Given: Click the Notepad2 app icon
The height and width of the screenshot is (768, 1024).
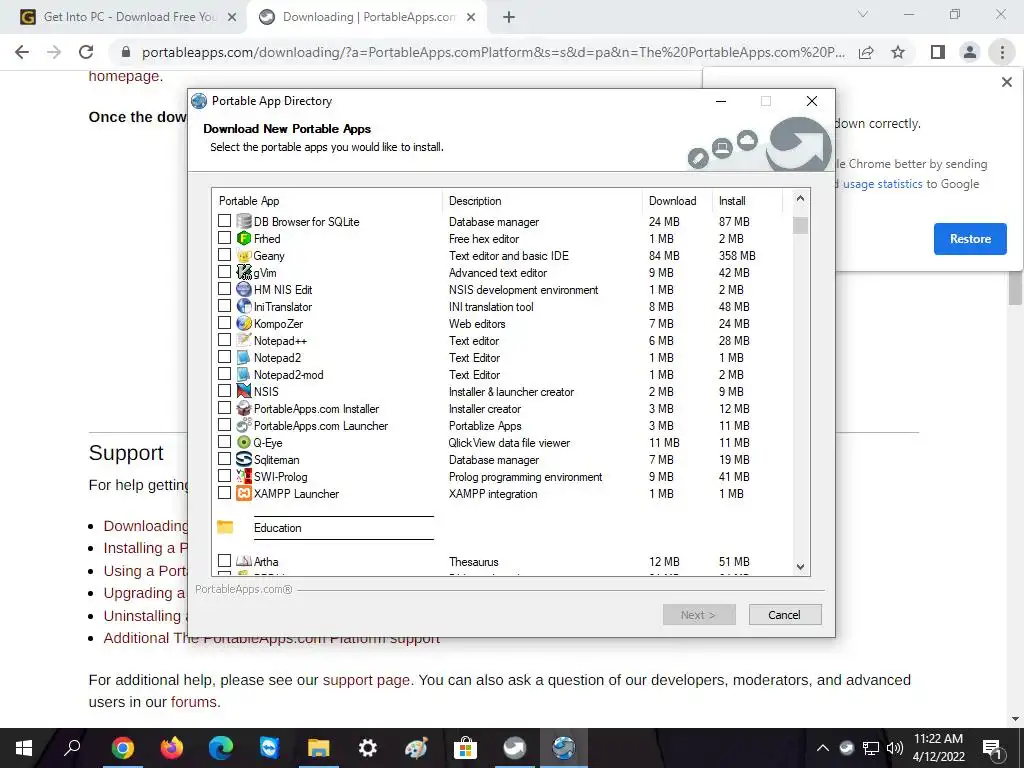Looking at the screenshot, I should pyautogui.click(x=244, y=357).
